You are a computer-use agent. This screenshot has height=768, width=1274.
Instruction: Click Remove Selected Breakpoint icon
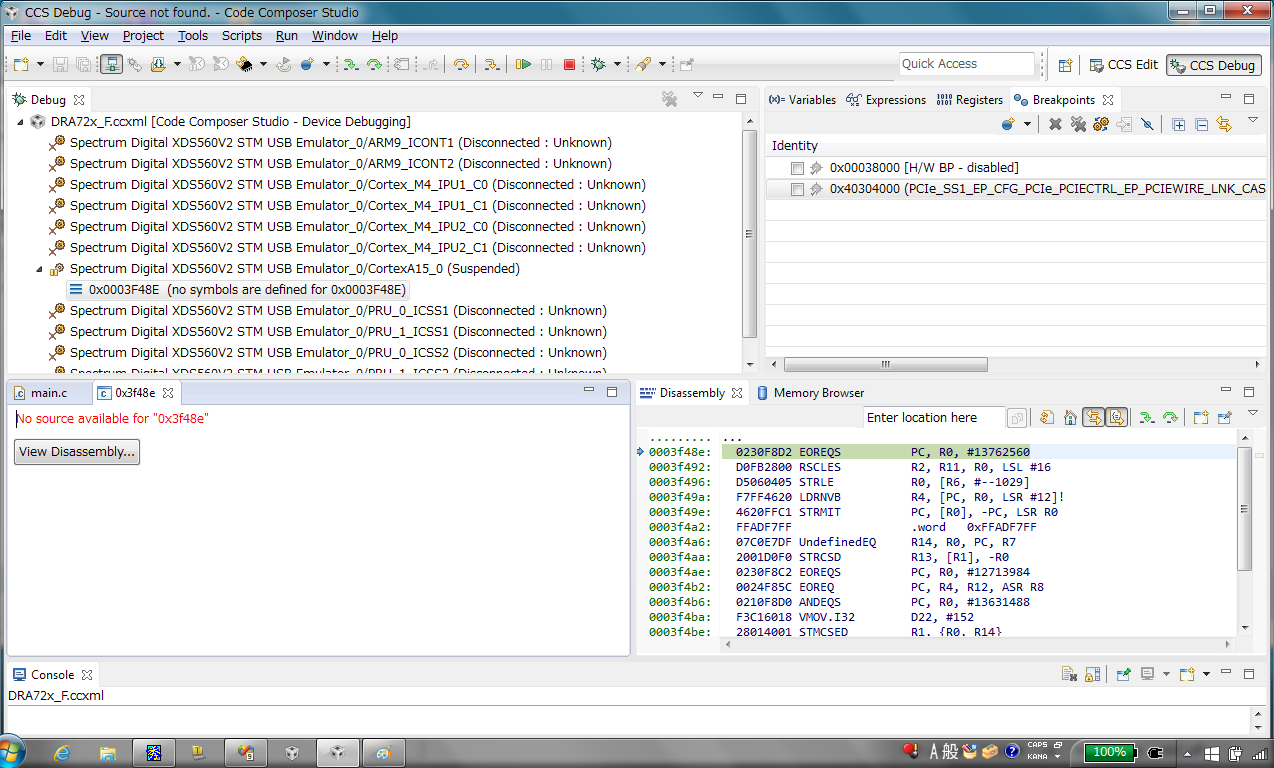(x=1055, y=124)
